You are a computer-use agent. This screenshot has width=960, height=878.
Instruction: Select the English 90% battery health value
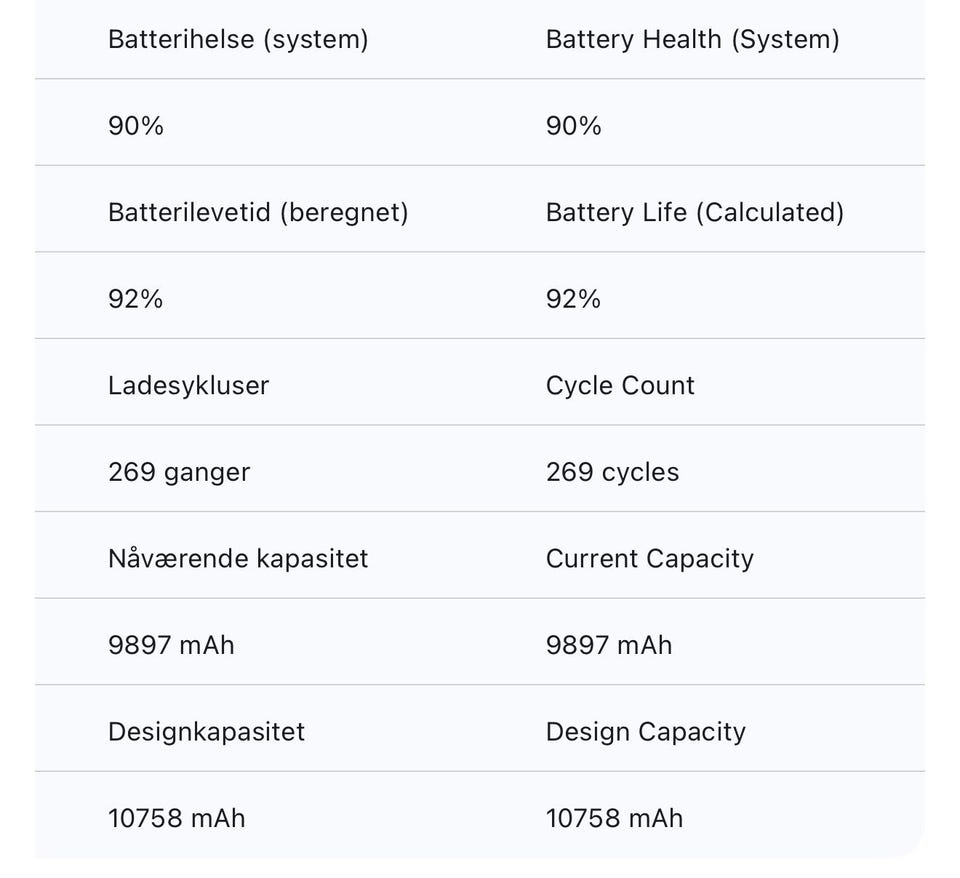coord(574,126)
